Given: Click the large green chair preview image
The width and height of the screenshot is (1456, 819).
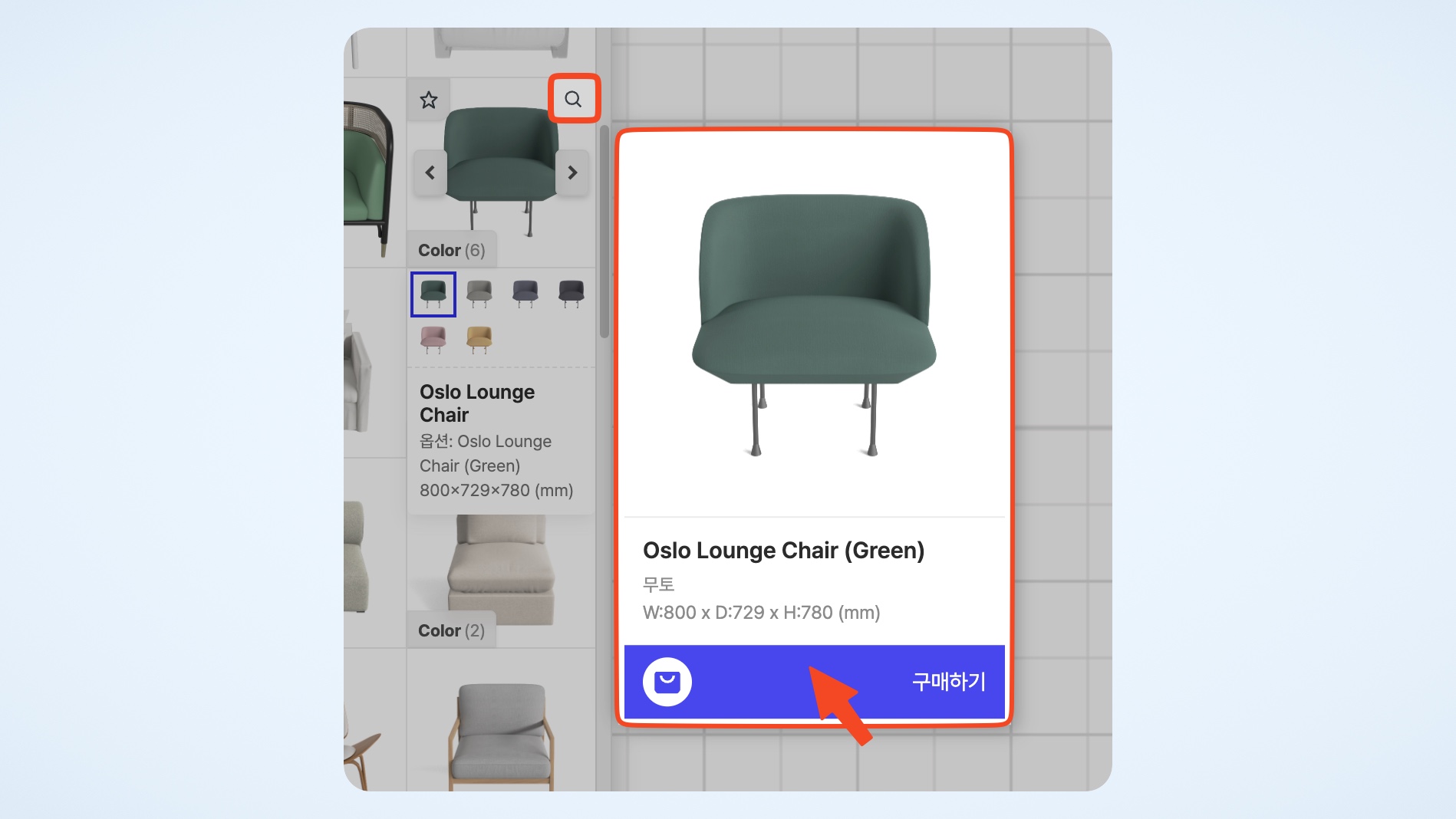Looking at the screenshot, I should pos(815,324).
